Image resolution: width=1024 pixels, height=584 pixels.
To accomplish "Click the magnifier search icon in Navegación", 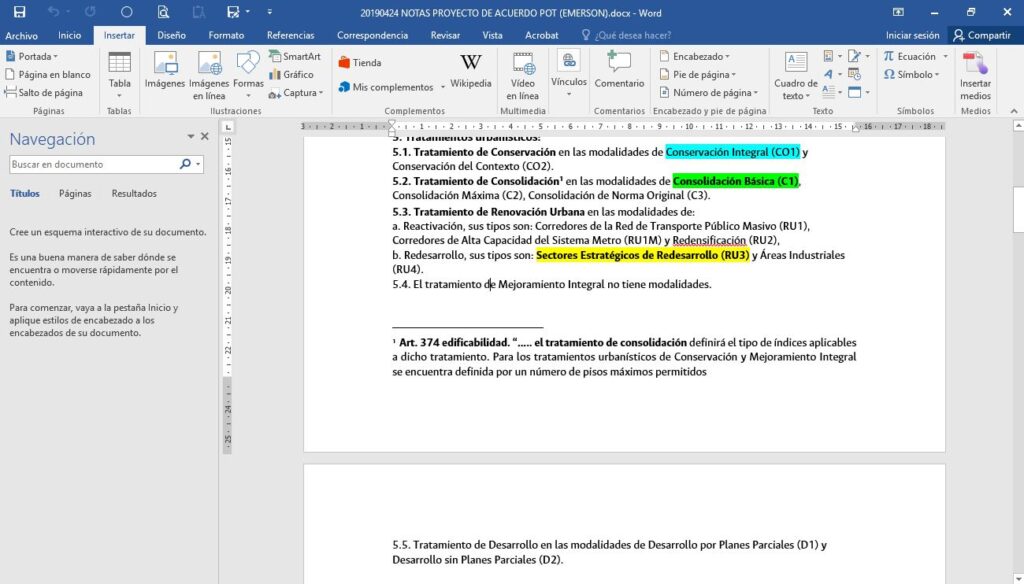I will (185, 165).
